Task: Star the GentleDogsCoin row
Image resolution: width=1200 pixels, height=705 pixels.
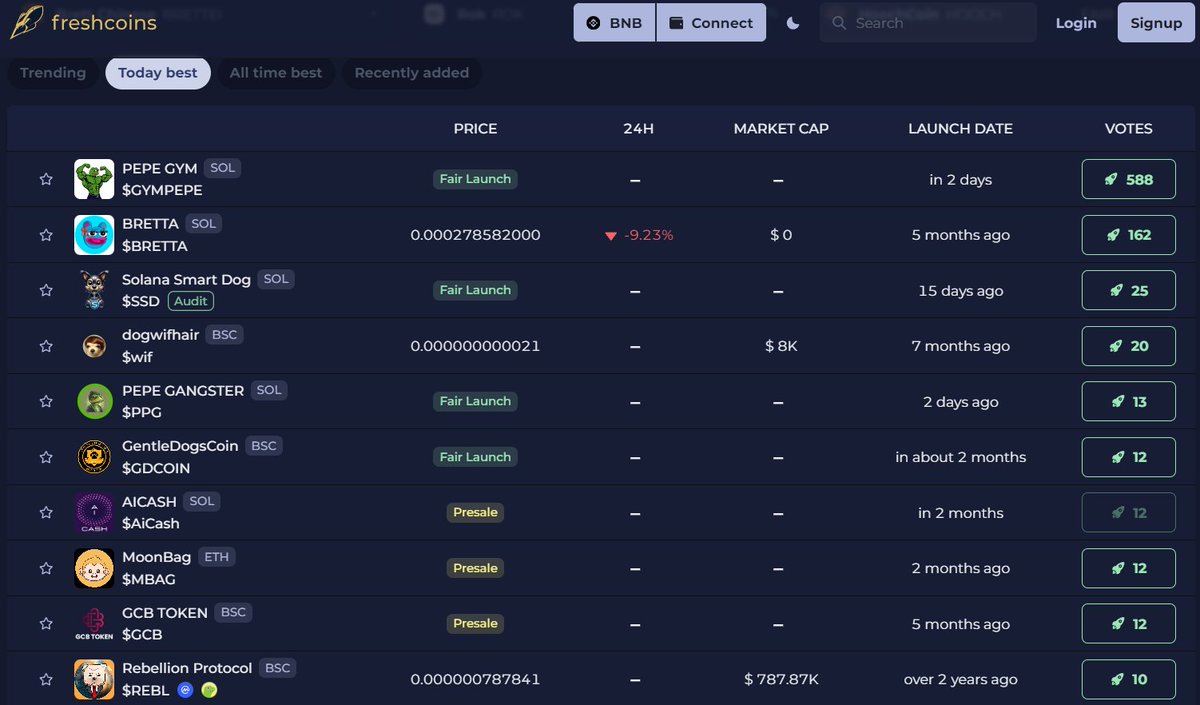Action: click(46, 457)
